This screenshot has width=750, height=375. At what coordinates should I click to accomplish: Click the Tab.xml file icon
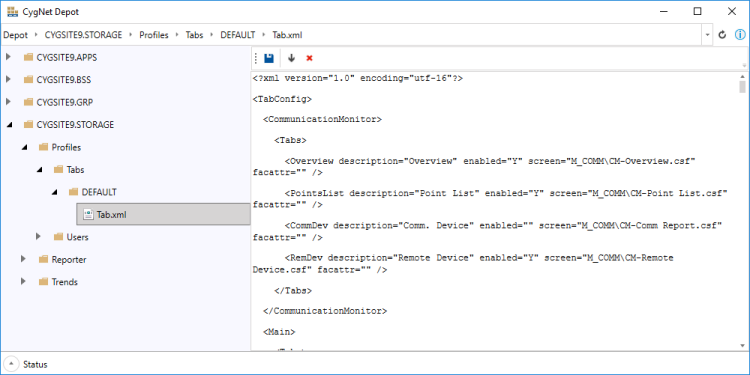coord(88,215)
